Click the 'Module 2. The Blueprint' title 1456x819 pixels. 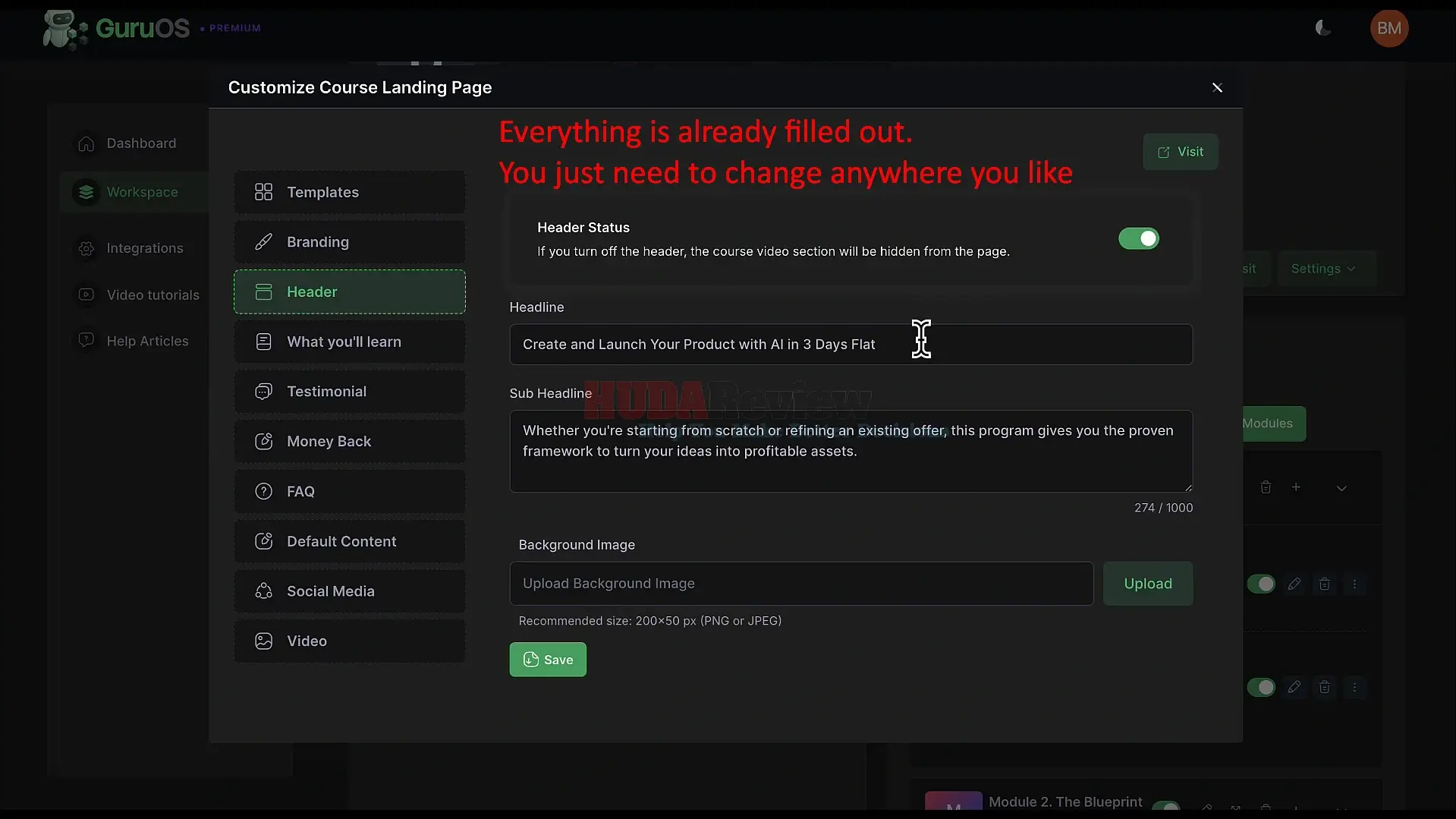coord(1065,802)
